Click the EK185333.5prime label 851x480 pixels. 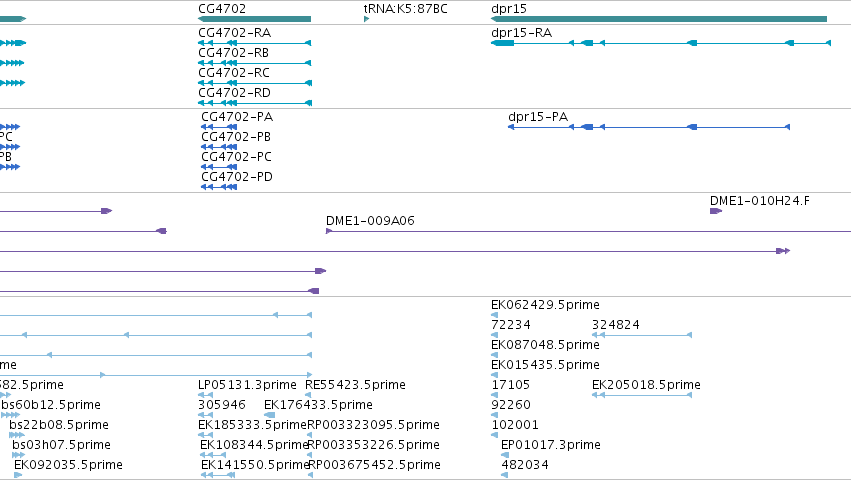tap(253, 425)
